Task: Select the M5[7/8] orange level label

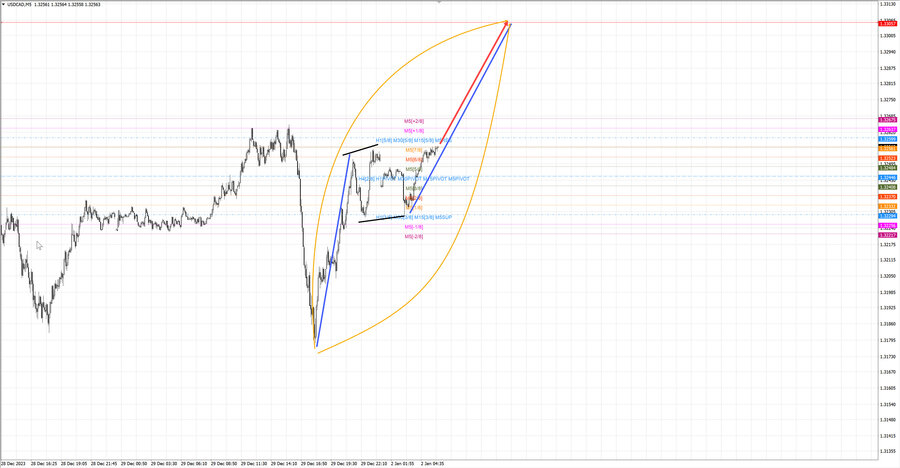Action: point(414,150)
